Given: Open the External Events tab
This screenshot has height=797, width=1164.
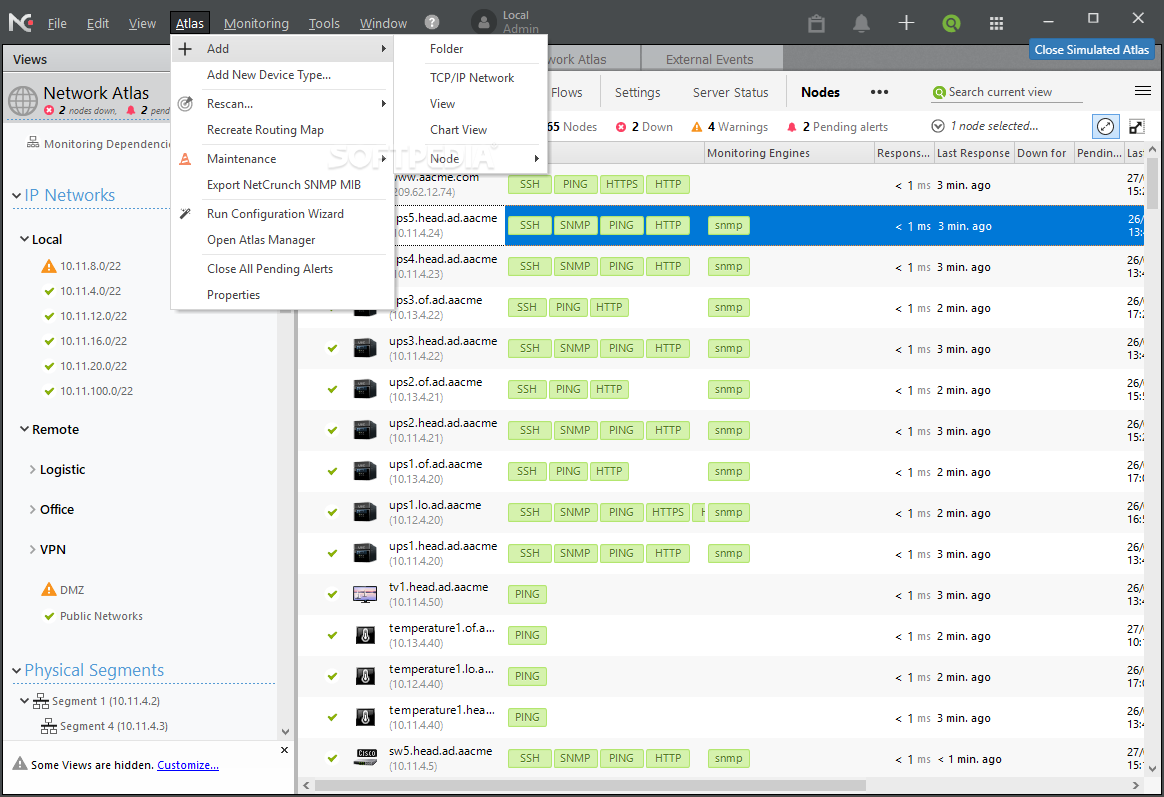Looking at the screenshot, I should click(x=709, y=59).
